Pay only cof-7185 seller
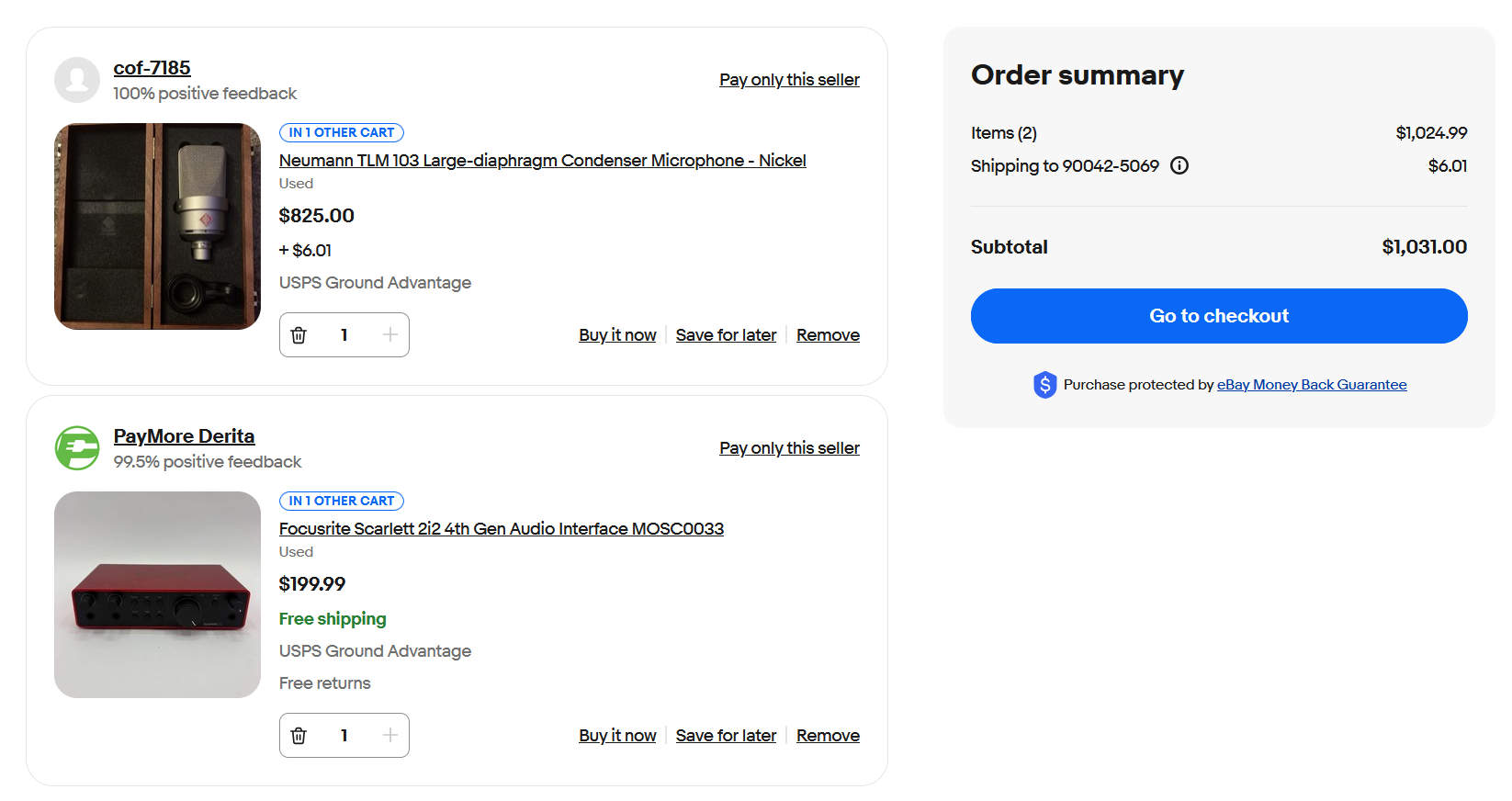The image size is (1512, 801). [x=789, y=80]
